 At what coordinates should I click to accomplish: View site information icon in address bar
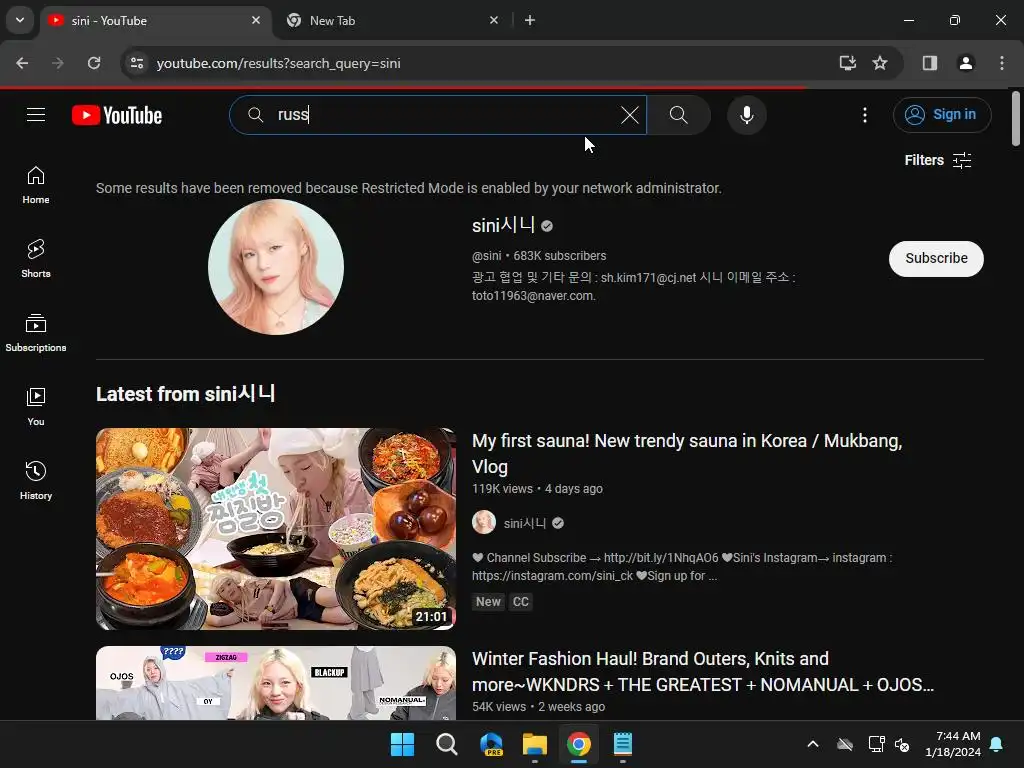[x=136, y=63]
